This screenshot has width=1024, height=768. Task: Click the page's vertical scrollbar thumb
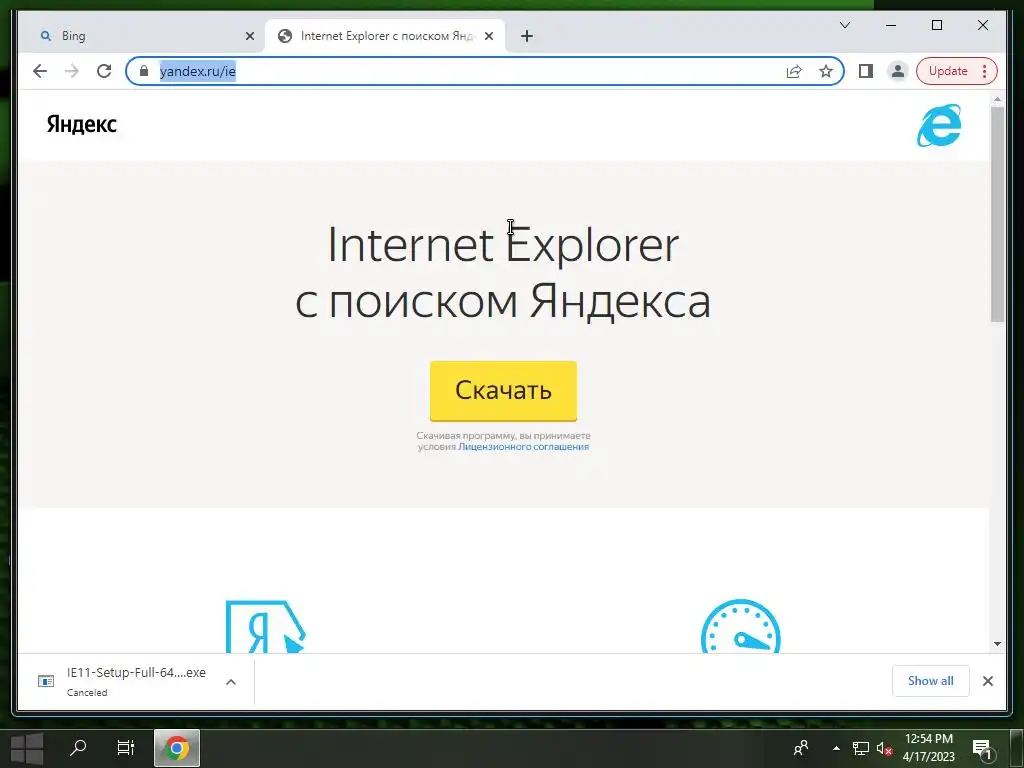click(x=997, y=214)
